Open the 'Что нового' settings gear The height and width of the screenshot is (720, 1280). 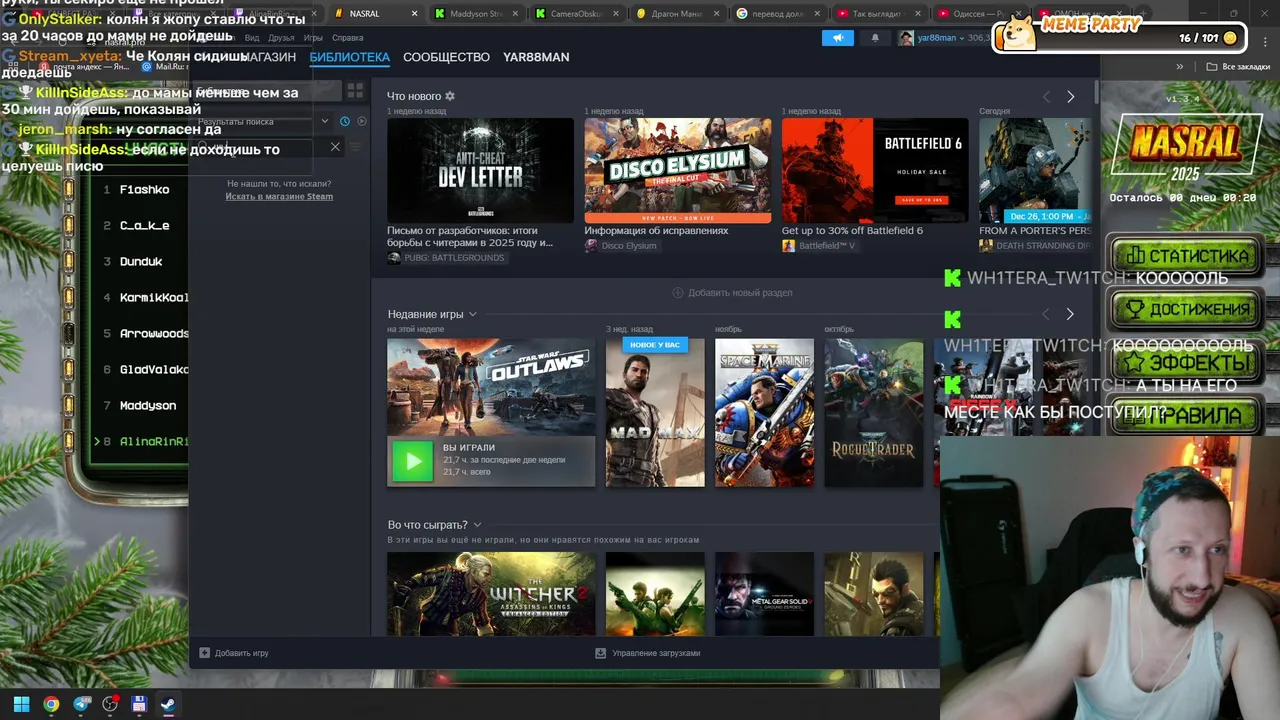tap(450, 96)
